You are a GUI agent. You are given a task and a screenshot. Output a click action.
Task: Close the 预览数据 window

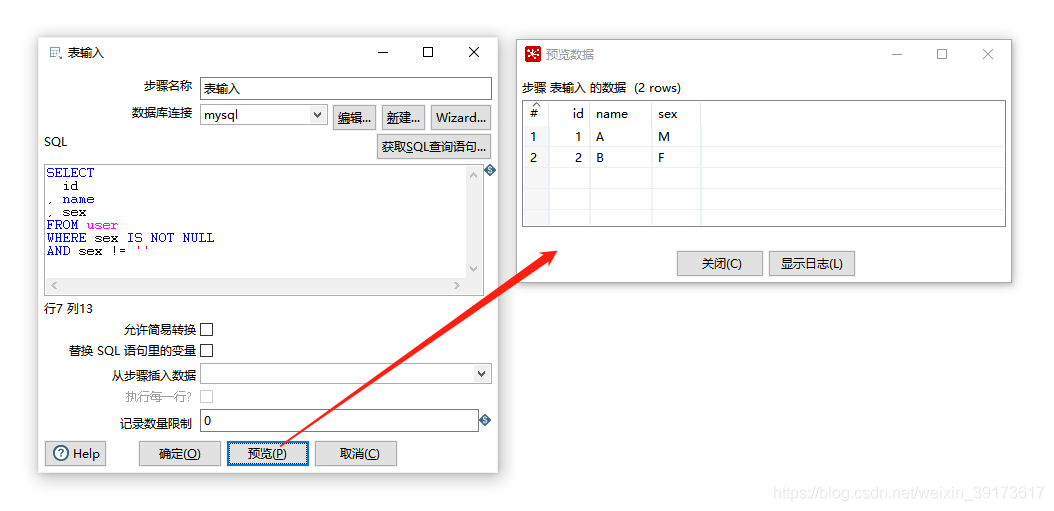(x=987, y=54)
